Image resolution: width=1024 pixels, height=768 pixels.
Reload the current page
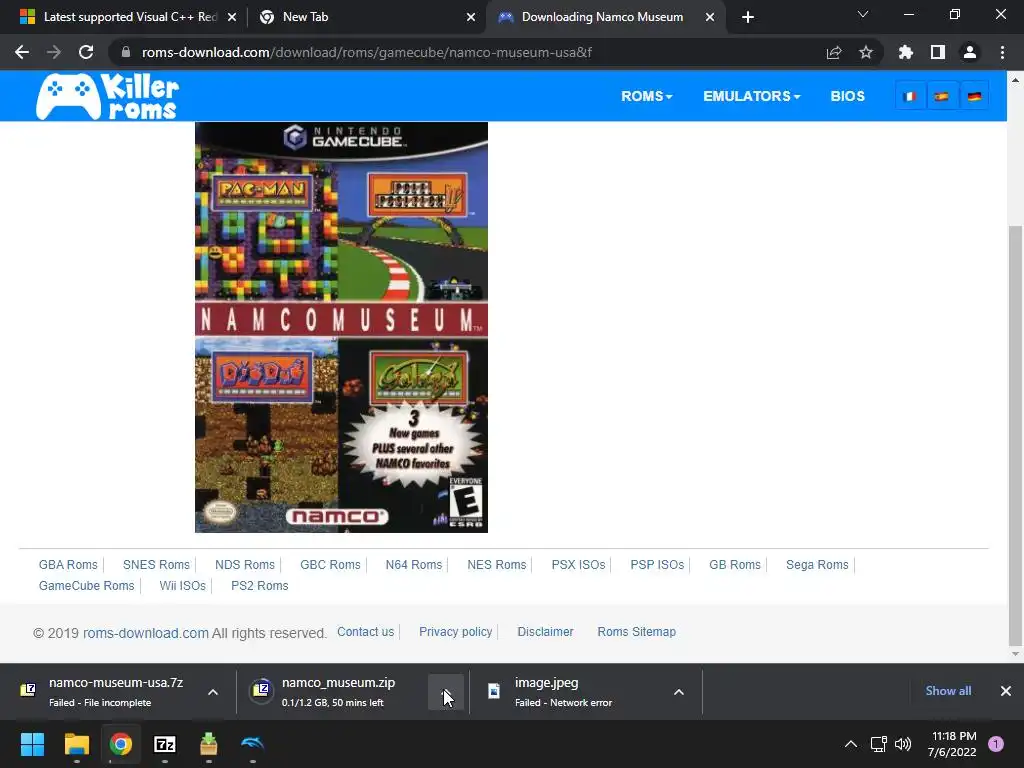(86, 52)
